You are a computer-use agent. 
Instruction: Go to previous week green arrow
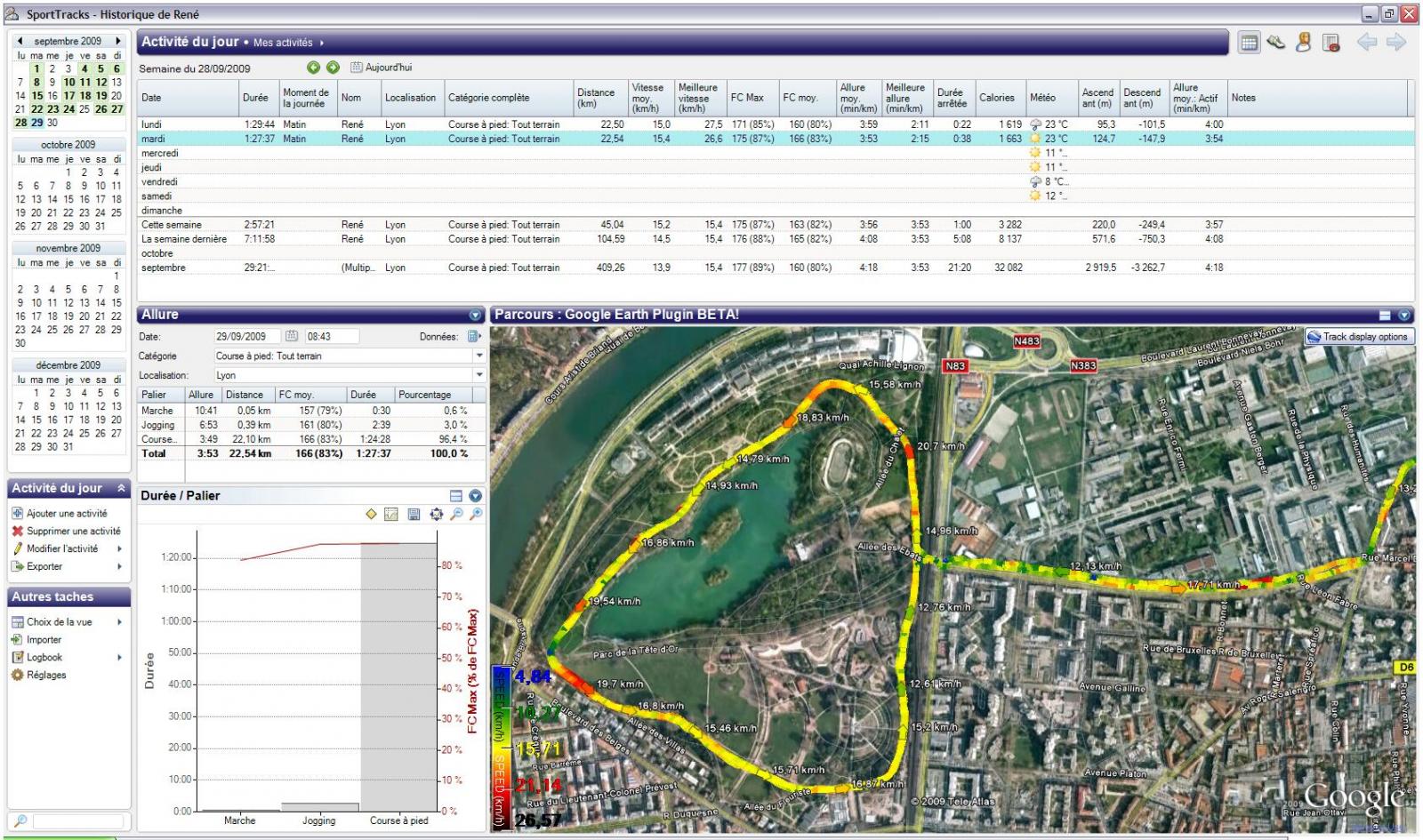pos(313,68)
